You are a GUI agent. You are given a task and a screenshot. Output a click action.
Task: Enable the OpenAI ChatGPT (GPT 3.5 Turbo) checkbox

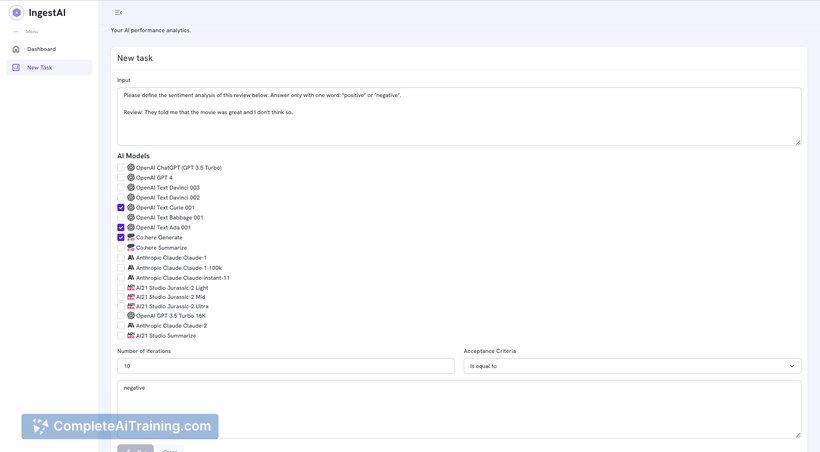coord(121,167)
